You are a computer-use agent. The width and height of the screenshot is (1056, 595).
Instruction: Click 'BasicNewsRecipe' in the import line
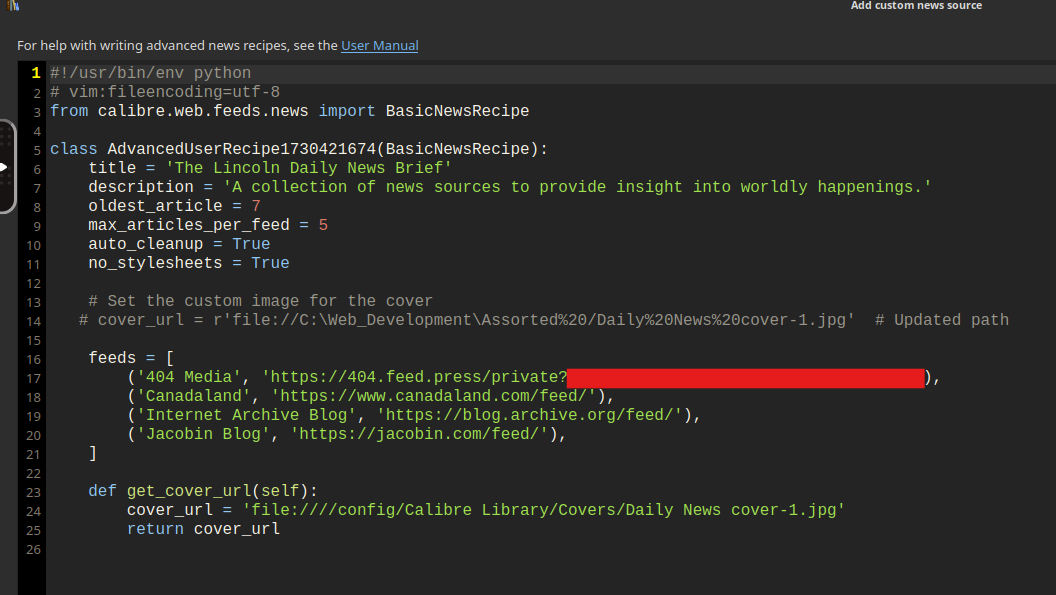point(457,111)
